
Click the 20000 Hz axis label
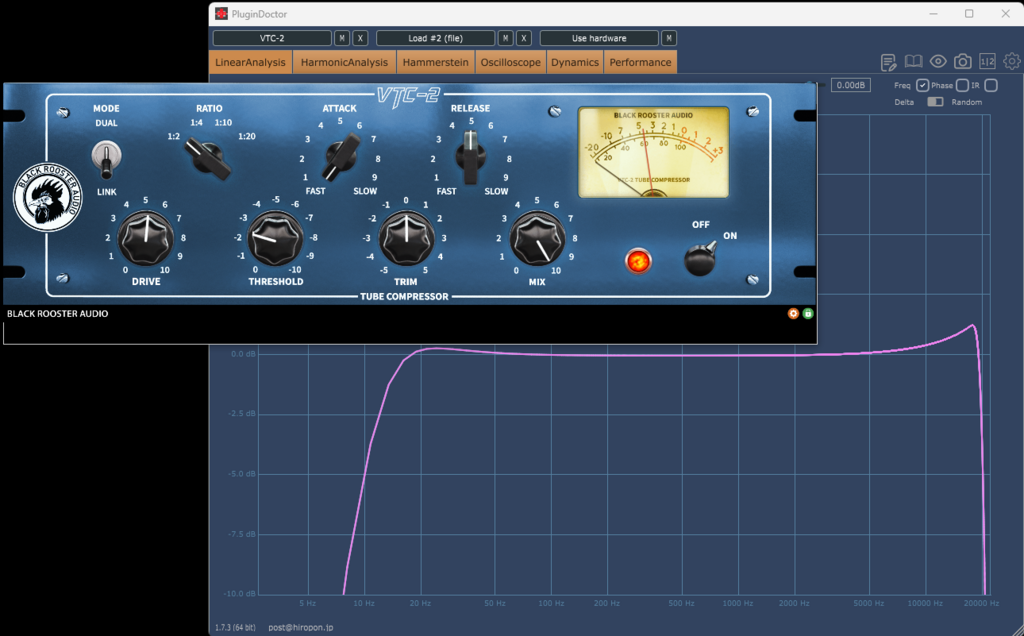click(981, 603)
